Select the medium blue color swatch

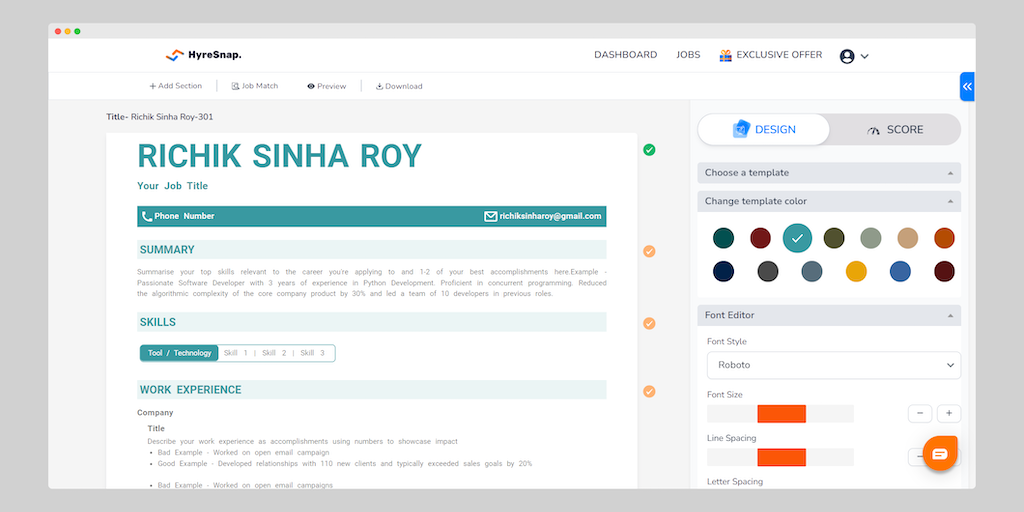point(900,272)
